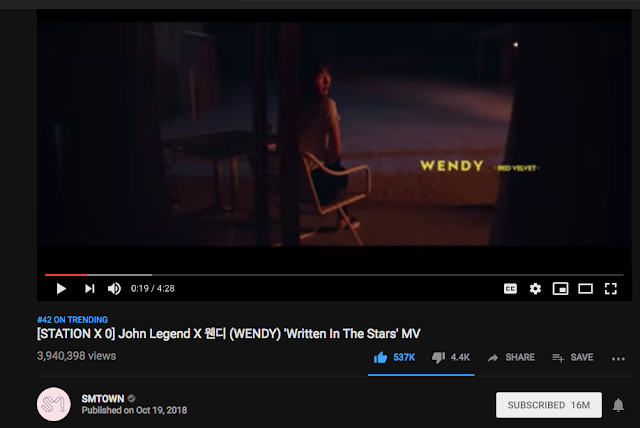Open the SMTOWN channel avatar
The width and height of the screenshot is (640, 428).
pos(53,404)
